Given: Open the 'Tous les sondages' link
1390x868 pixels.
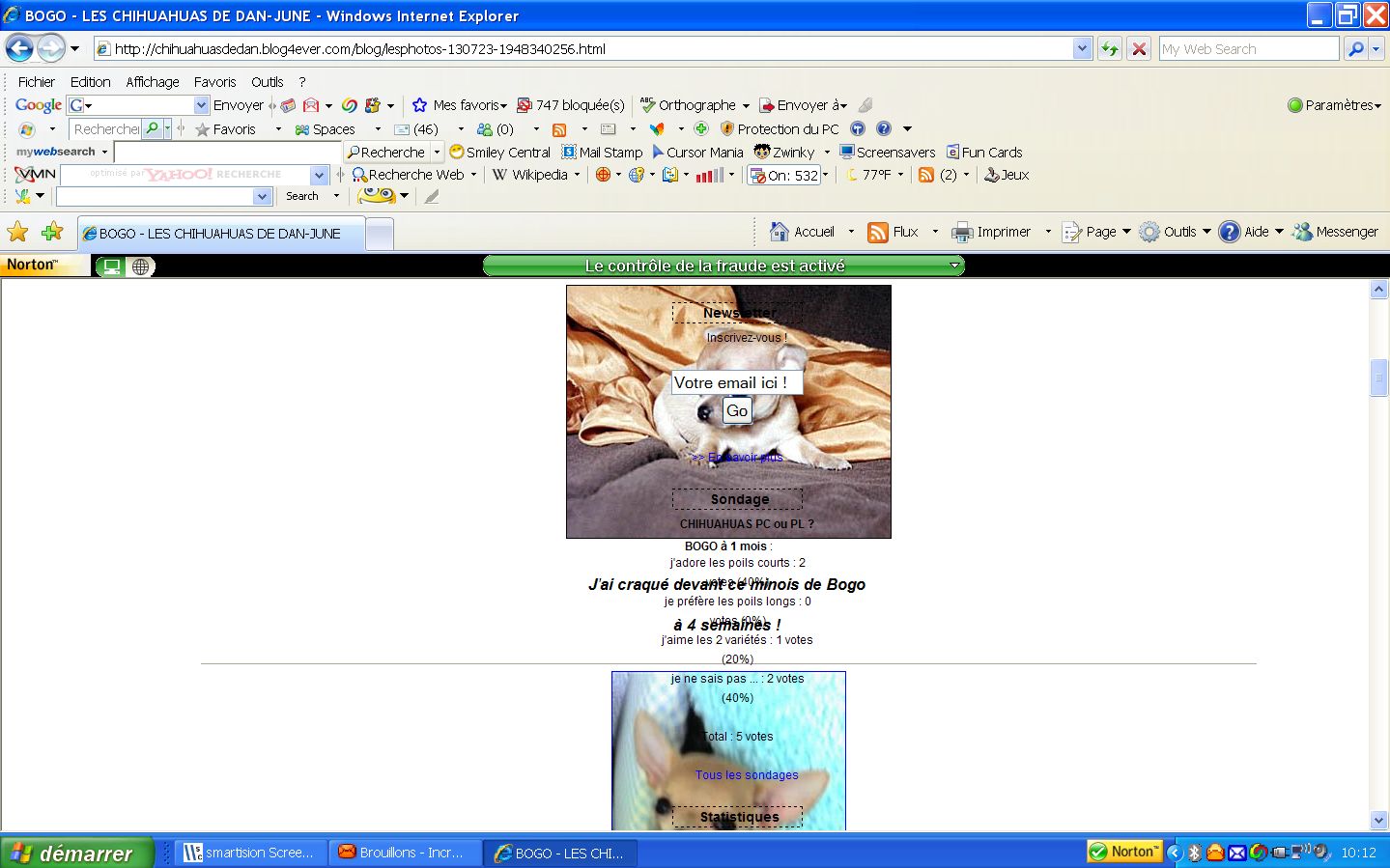Looking at the screenshot, I should pyautogui.click(x=746, y=775).
